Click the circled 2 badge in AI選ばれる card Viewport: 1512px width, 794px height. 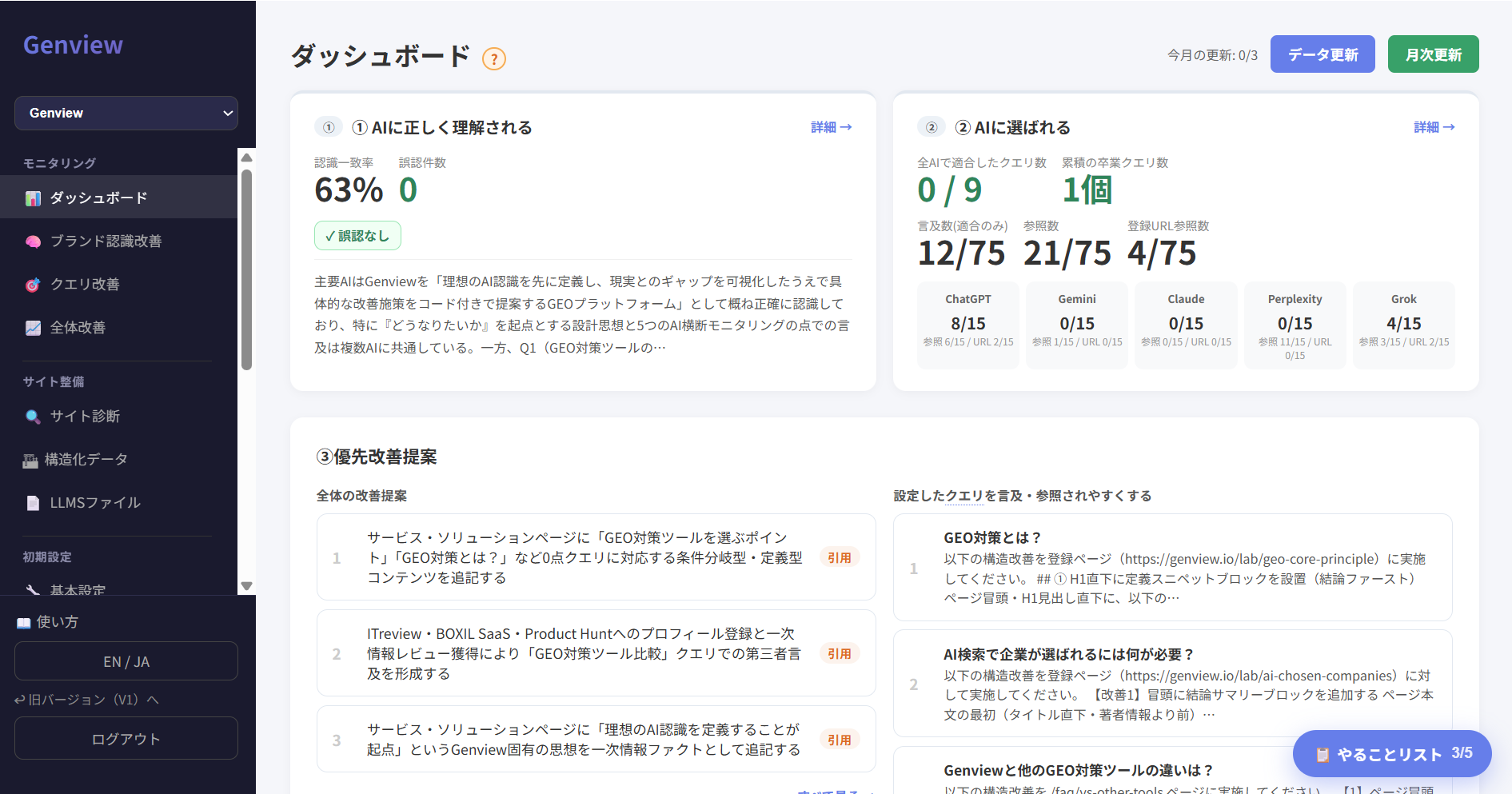pos(932,127)
